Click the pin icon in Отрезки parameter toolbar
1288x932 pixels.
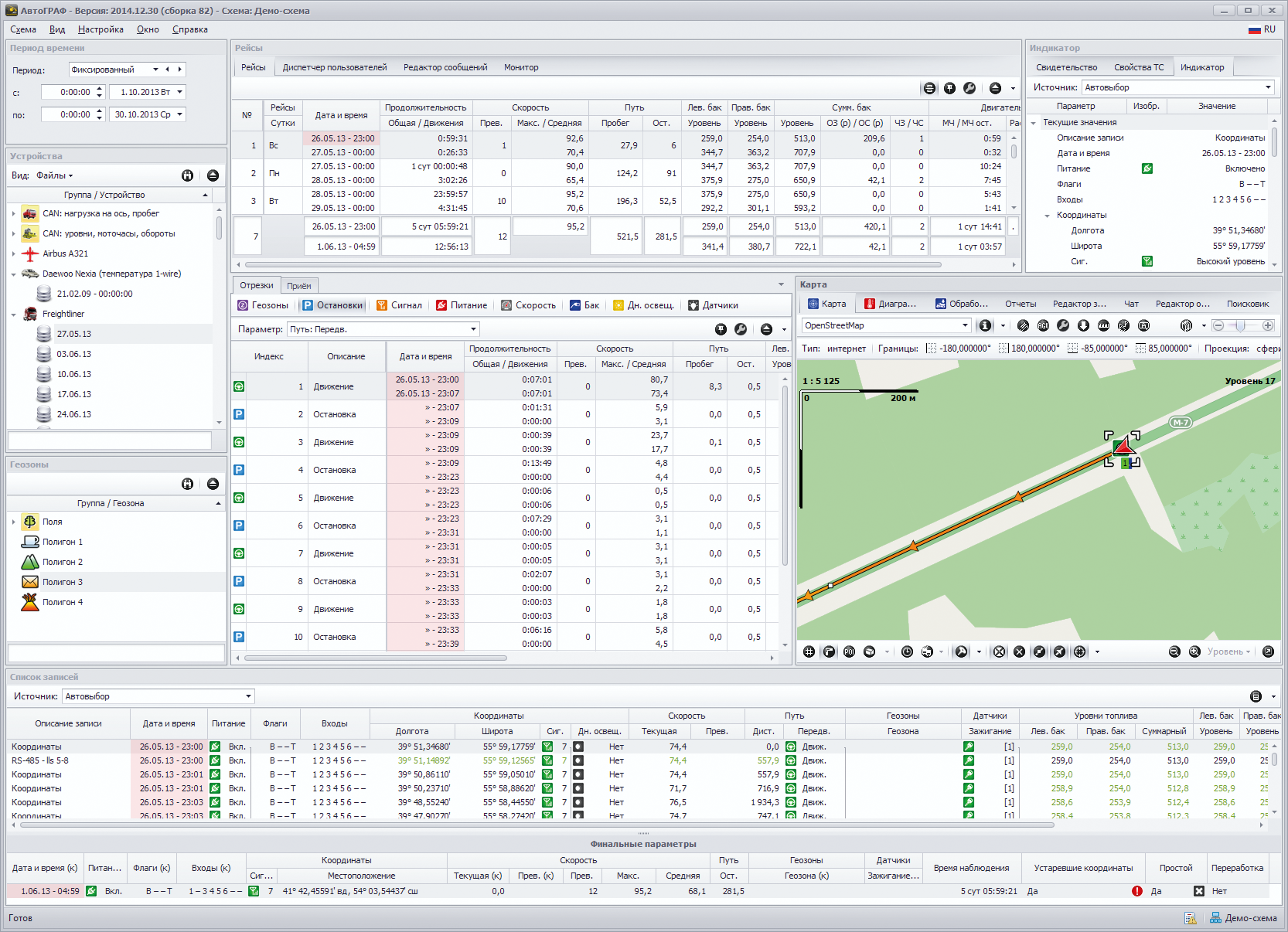[x=721, y=329]
